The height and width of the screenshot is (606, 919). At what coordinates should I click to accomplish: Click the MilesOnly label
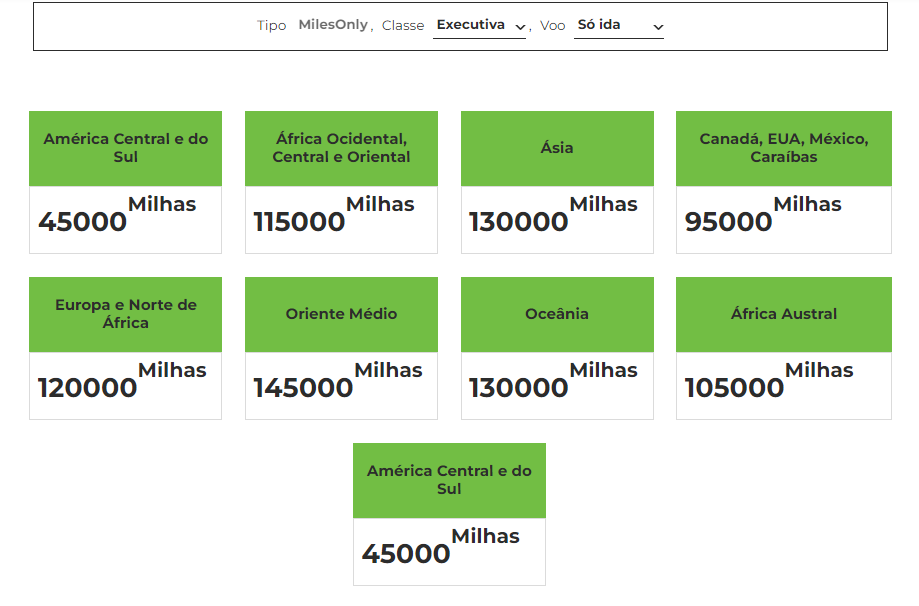tap(332, 25)
